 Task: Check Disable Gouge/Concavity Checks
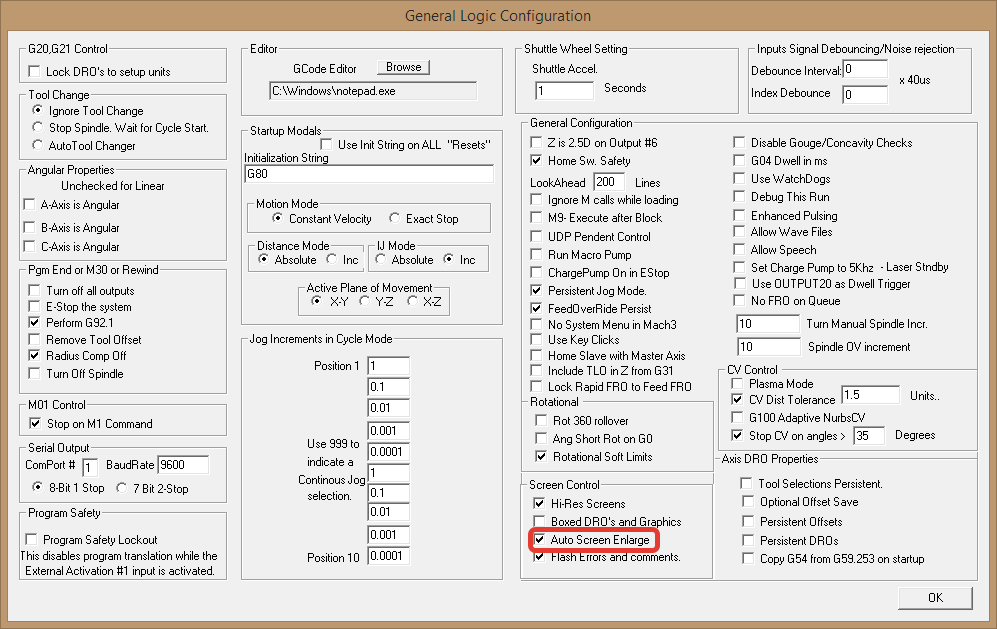tap(739, 142)
